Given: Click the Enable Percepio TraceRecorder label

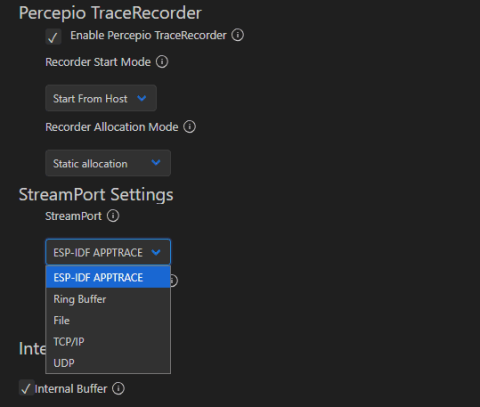Looking at the screenshot, I should tap(148, 35).
